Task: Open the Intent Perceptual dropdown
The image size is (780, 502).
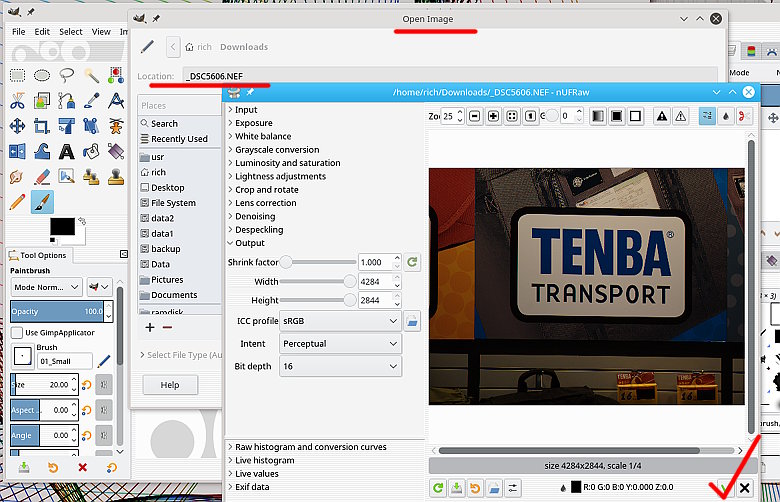Action: (x=340, y=344)
